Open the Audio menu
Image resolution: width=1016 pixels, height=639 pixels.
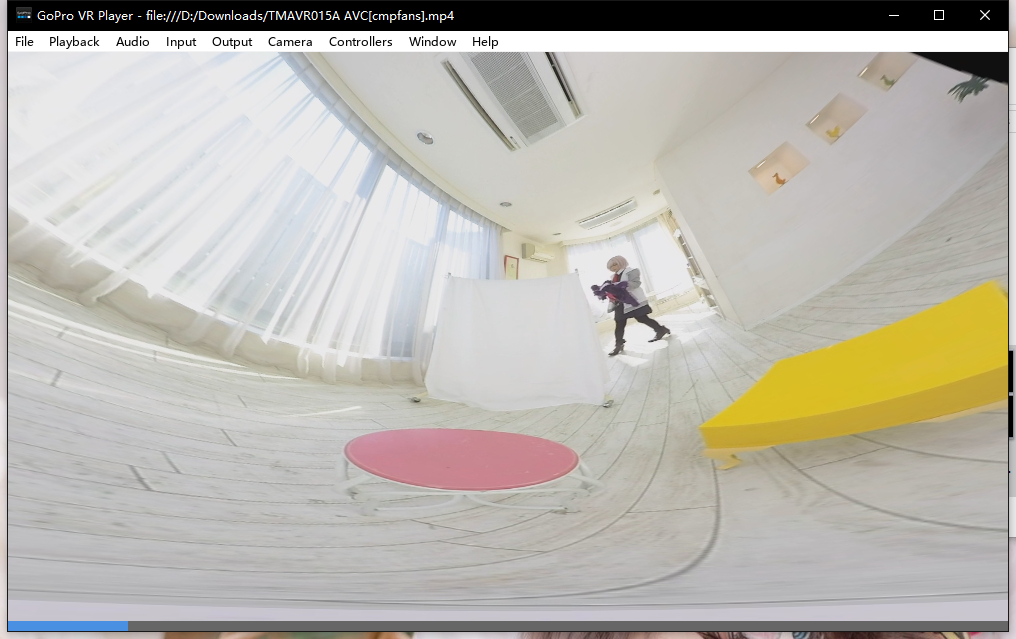click(x=132, y=41)
